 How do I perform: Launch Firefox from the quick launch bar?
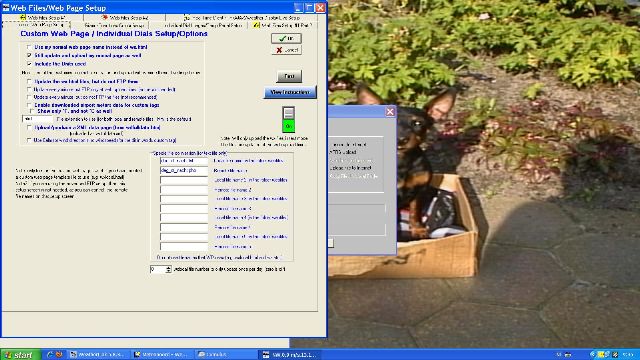59,354
